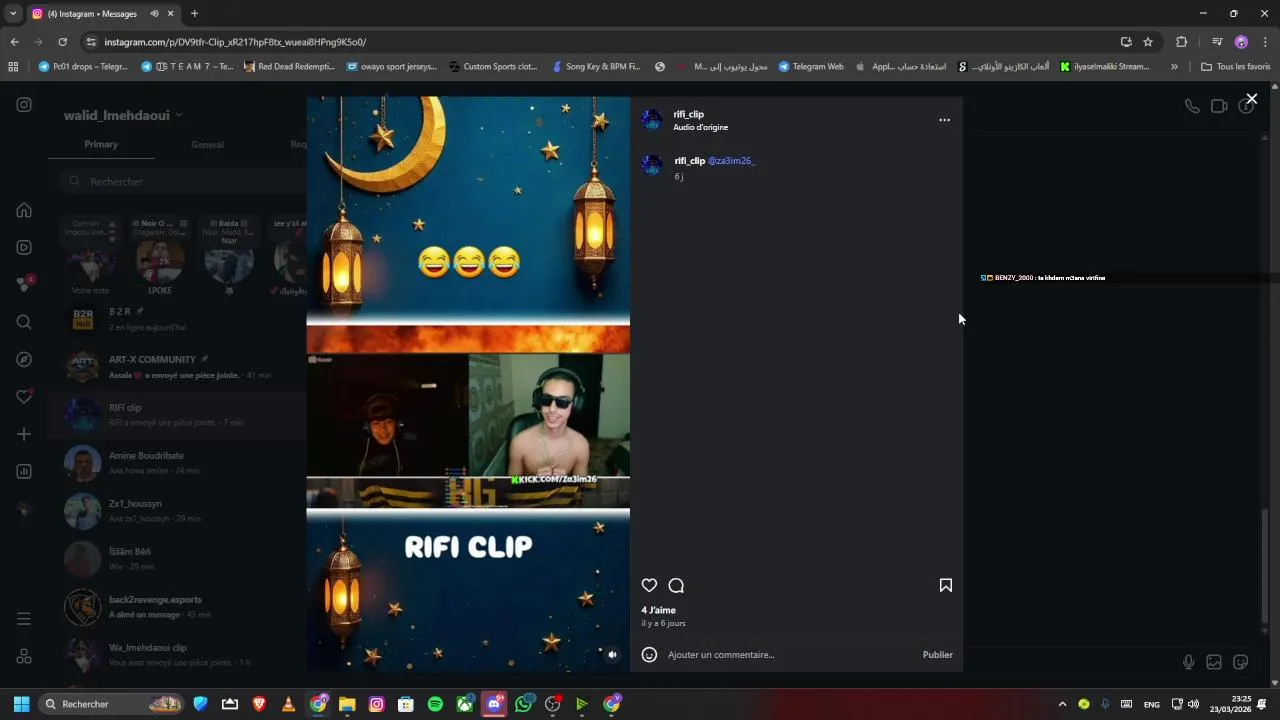Open the dashboard chart icon in the sidebar

(24, 471)
